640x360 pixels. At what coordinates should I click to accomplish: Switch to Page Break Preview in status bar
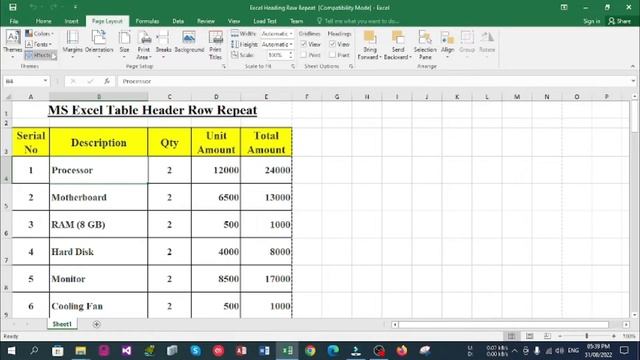(x=547, y=336)
